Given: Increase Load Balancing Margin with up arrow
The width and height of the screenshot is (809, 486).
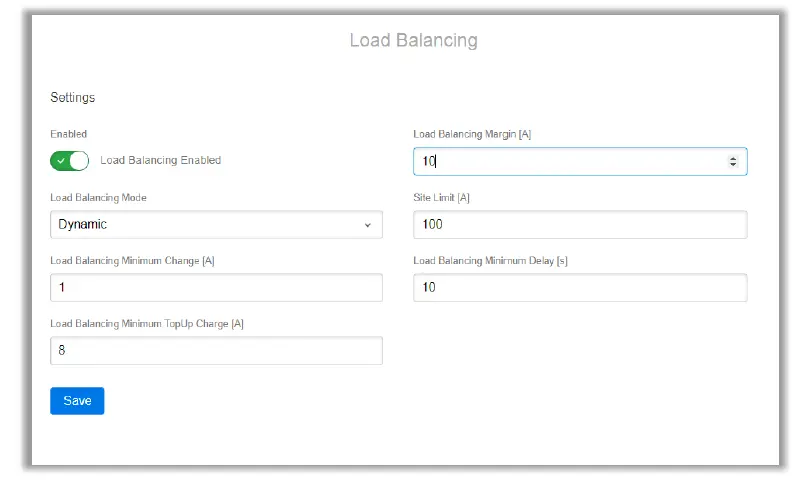Looking at the screenshot, I should point(733,158).
